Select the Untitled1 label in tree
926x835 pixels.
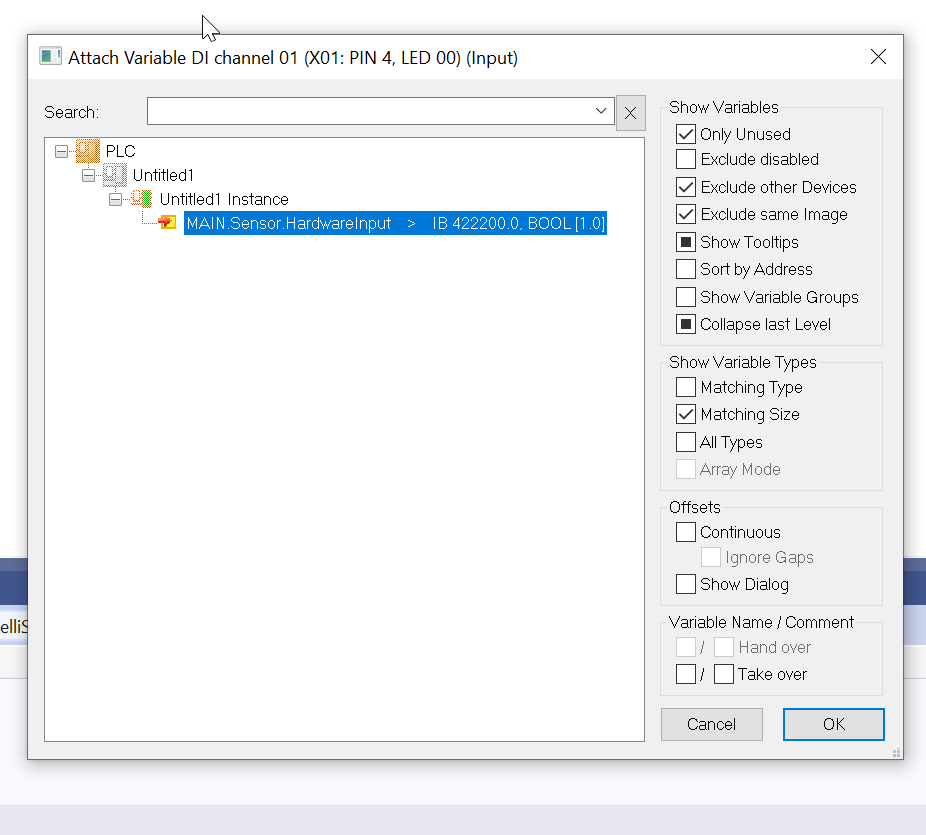163,175
